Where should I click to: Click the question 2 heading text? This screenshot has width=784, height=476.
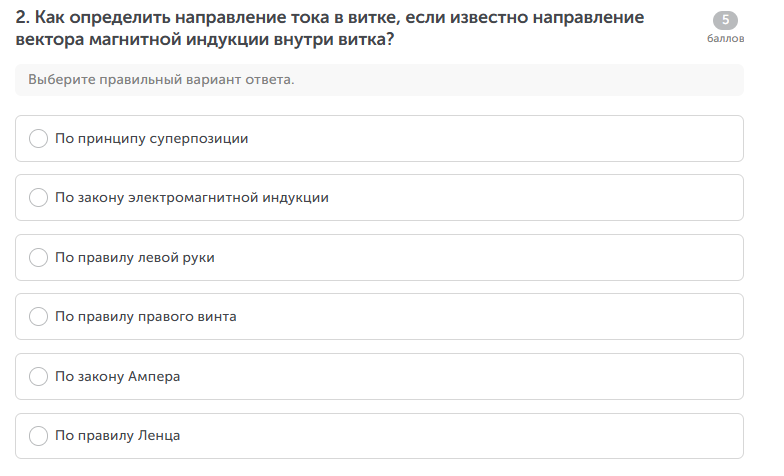coord(330,30)
